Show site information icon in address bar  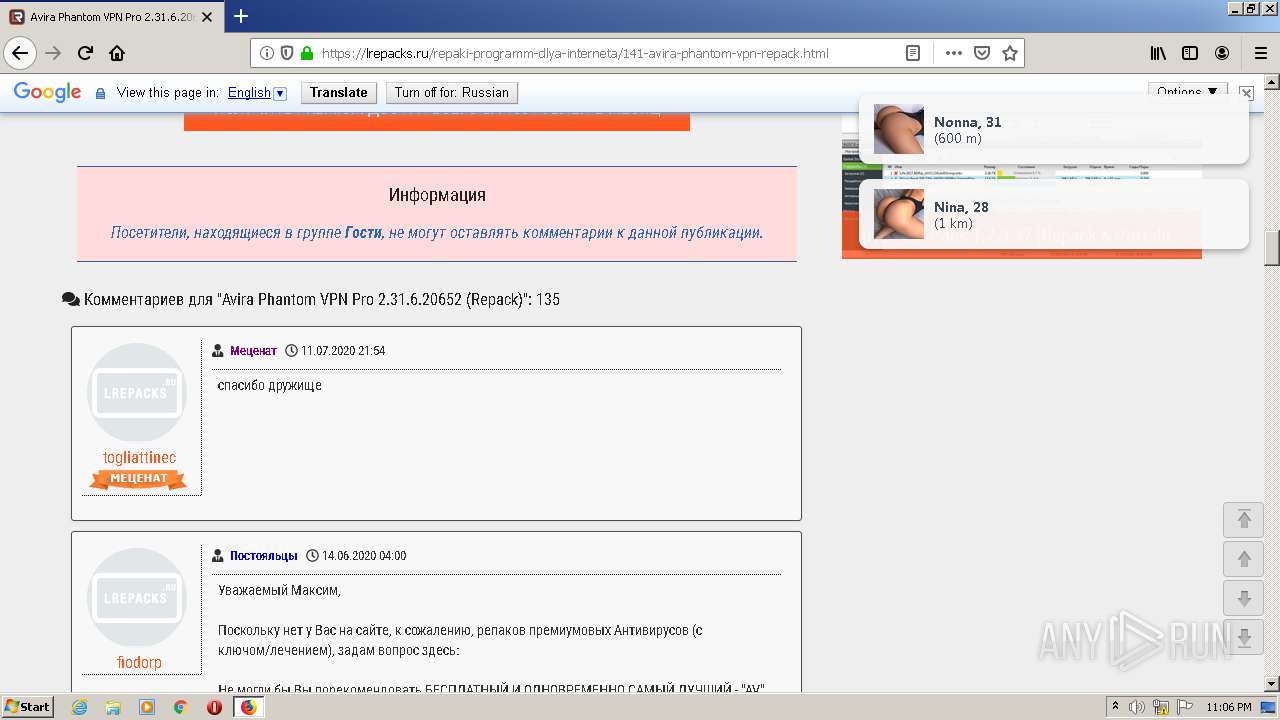click(267, 53)
